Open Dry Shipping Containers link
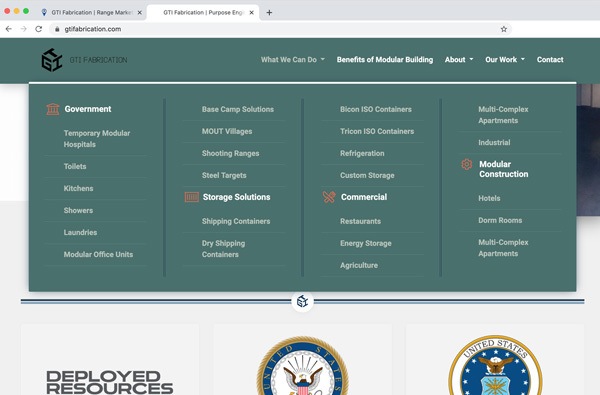Image resolution: width=600 pixels, height=395 pixels. point(223,249)
